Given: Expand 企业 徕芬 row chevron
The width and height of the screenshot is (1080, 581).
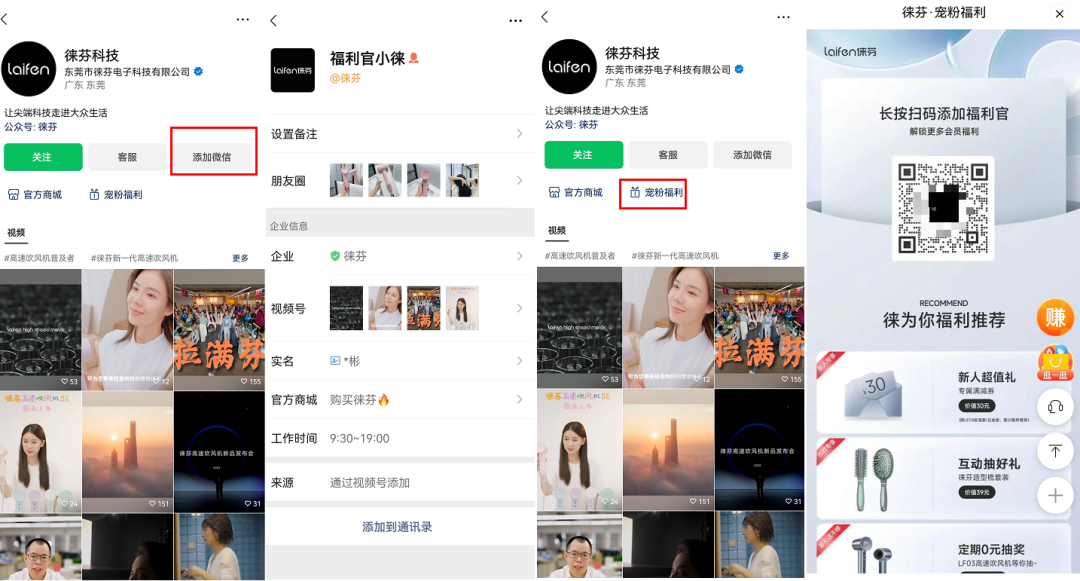Looking at the screenshot, I should 519,256.
